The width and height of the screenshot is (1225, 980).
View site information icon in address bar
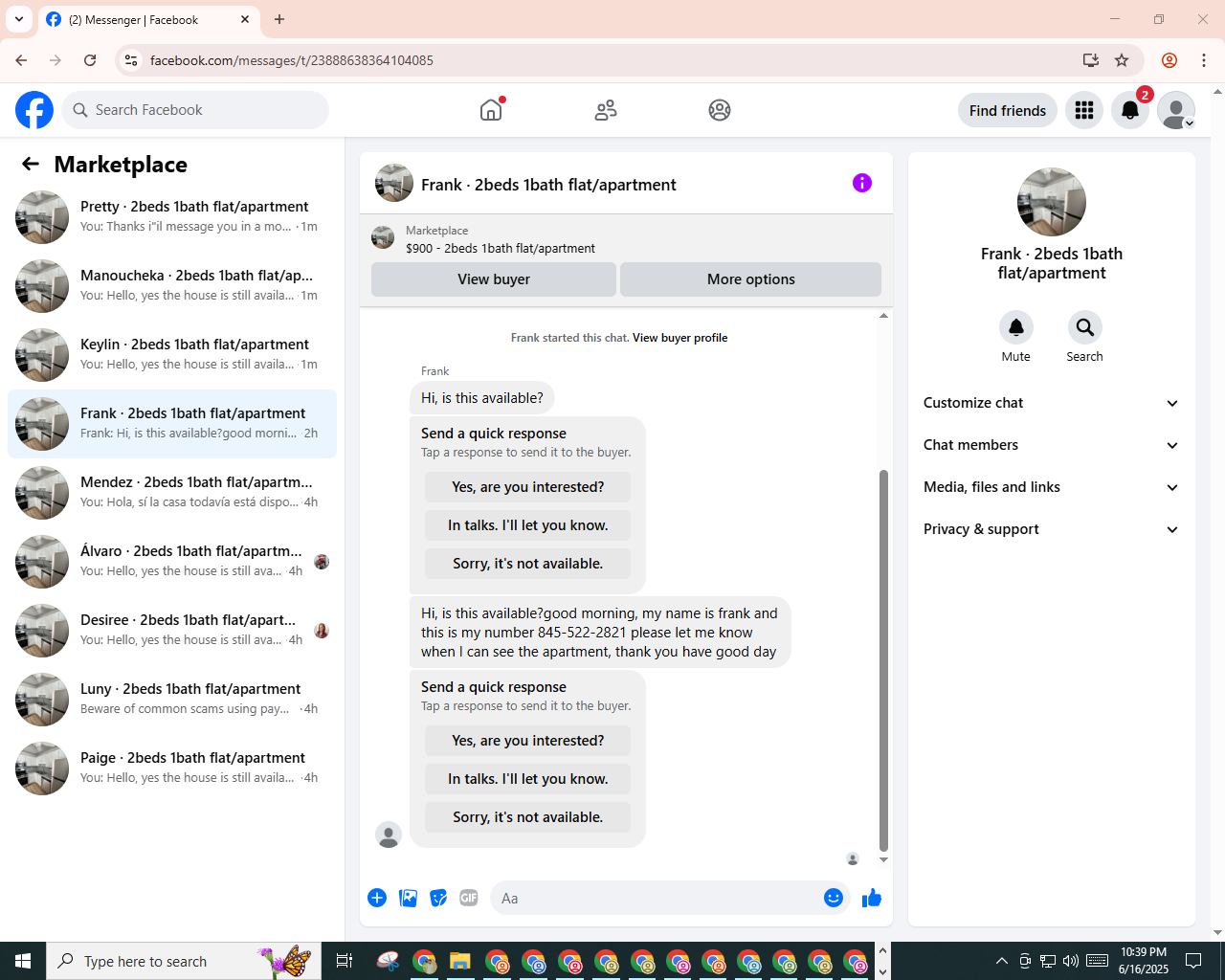coord(131,60)
